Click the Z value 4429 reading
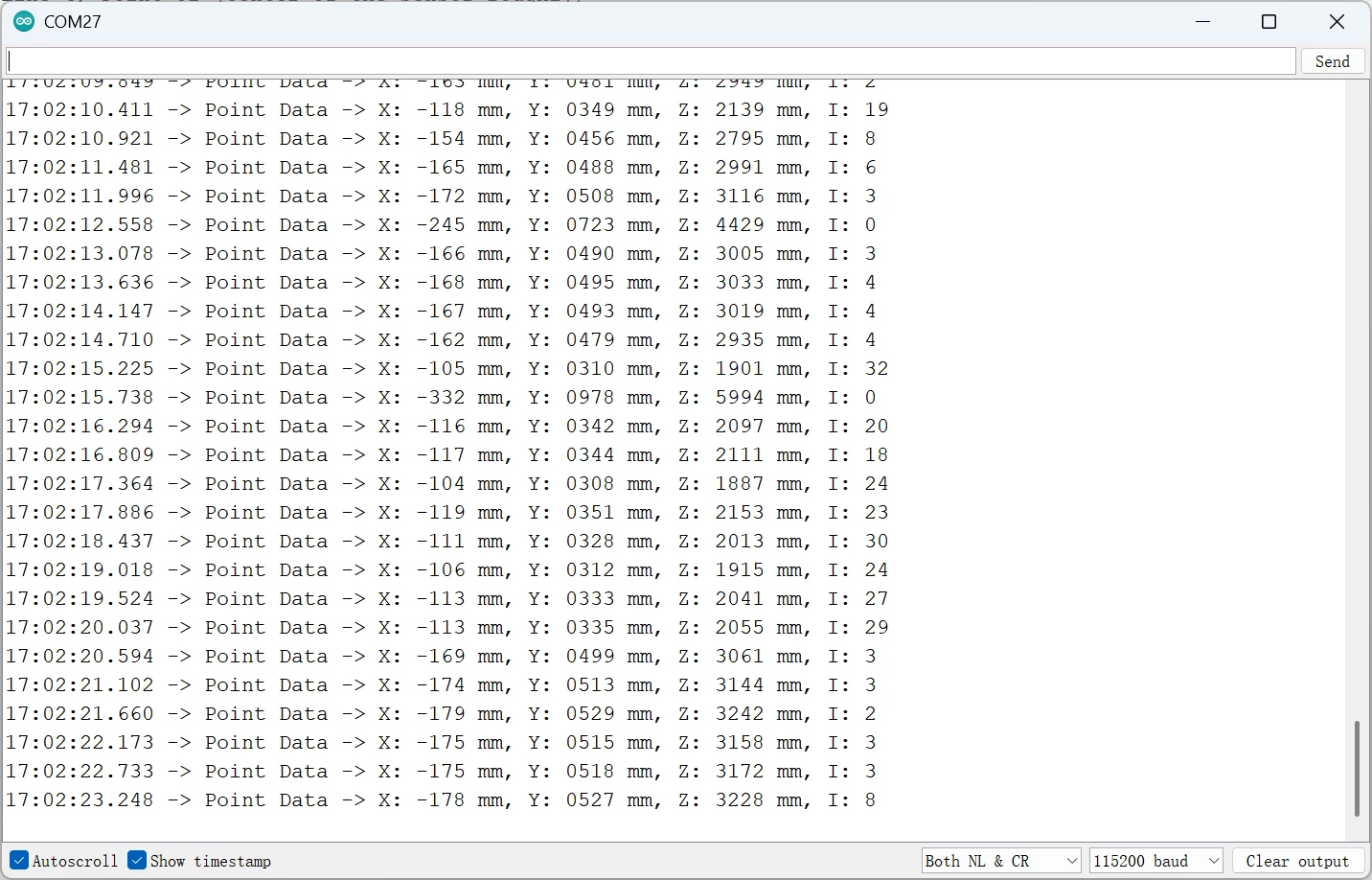 pyautogui.click(x=740, y=225)
